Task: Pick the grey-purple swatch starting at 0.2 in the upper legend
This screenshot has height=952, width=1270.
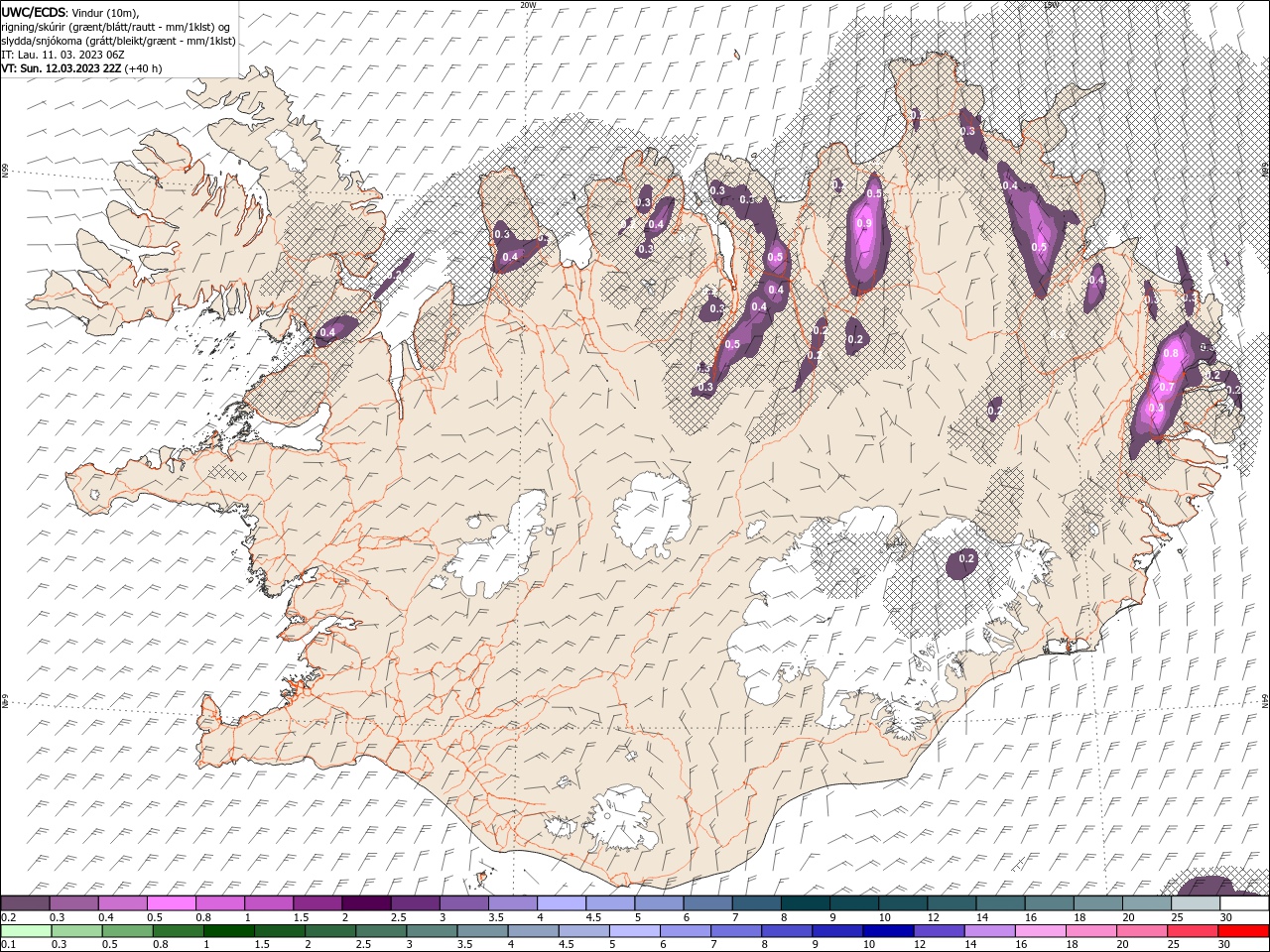Action: coord(25,903)
